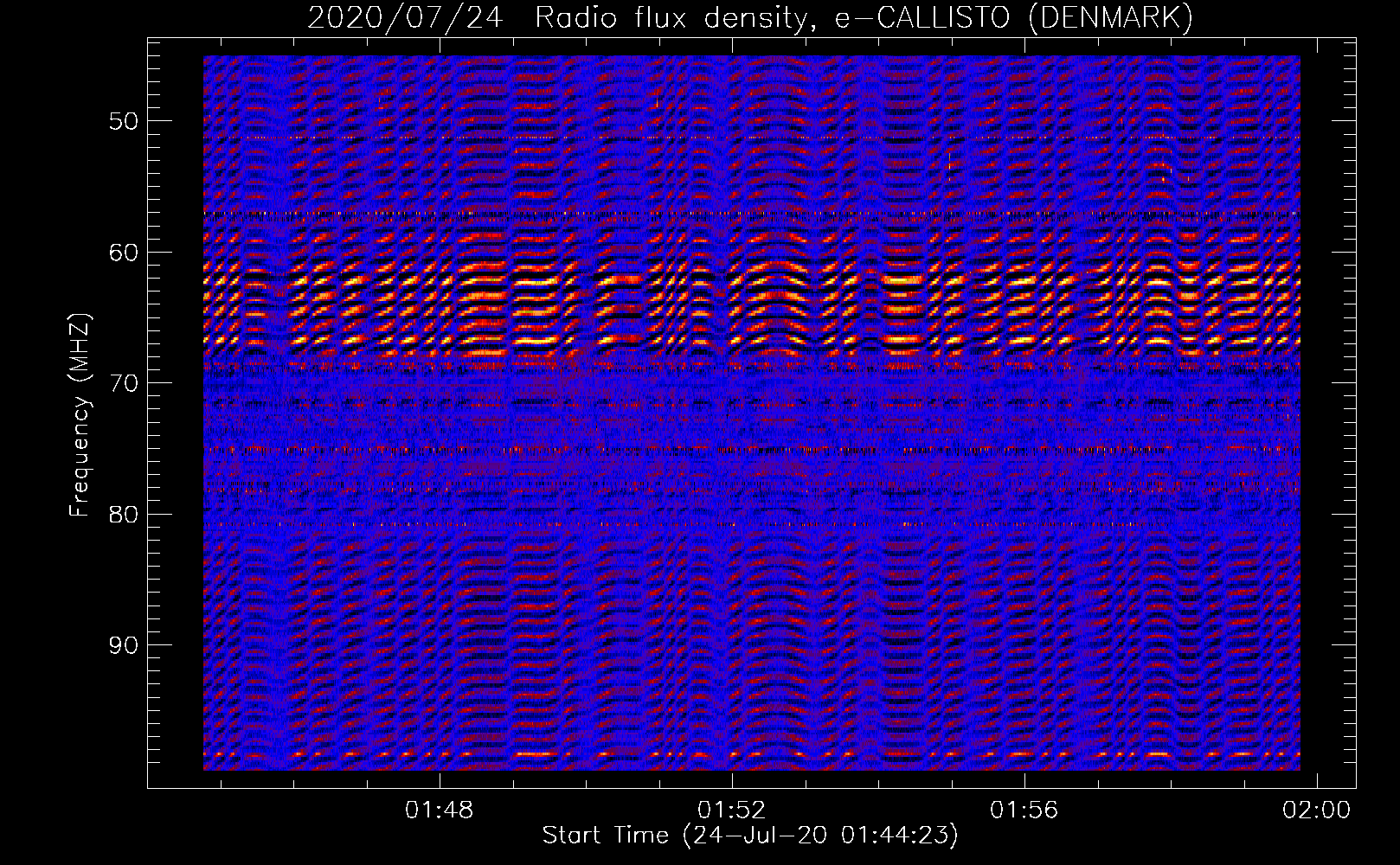Click the 'Frequency (MHZ)' axis label
Viewport: 1400px width, 865px height.
tap(80, 415)
